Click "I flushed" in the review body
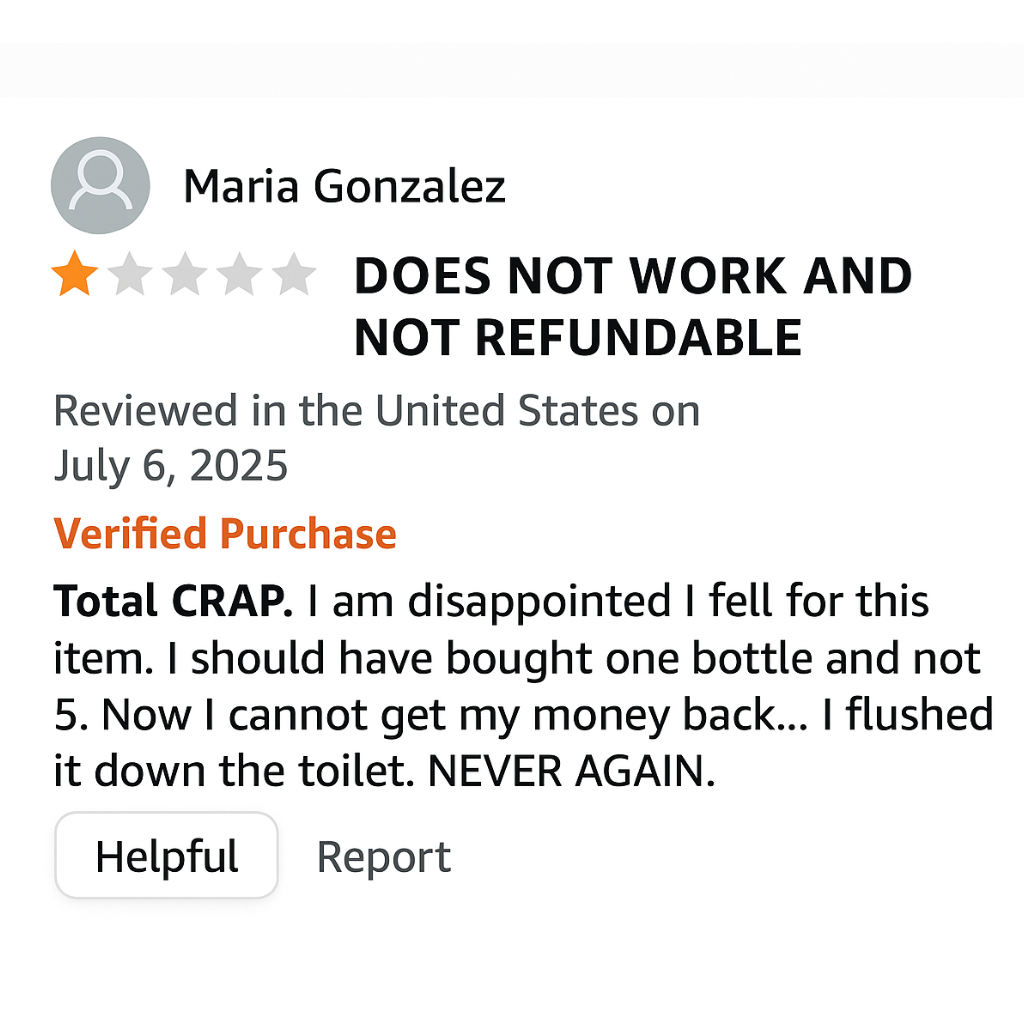1024x1024 pixels. [907, 715]
